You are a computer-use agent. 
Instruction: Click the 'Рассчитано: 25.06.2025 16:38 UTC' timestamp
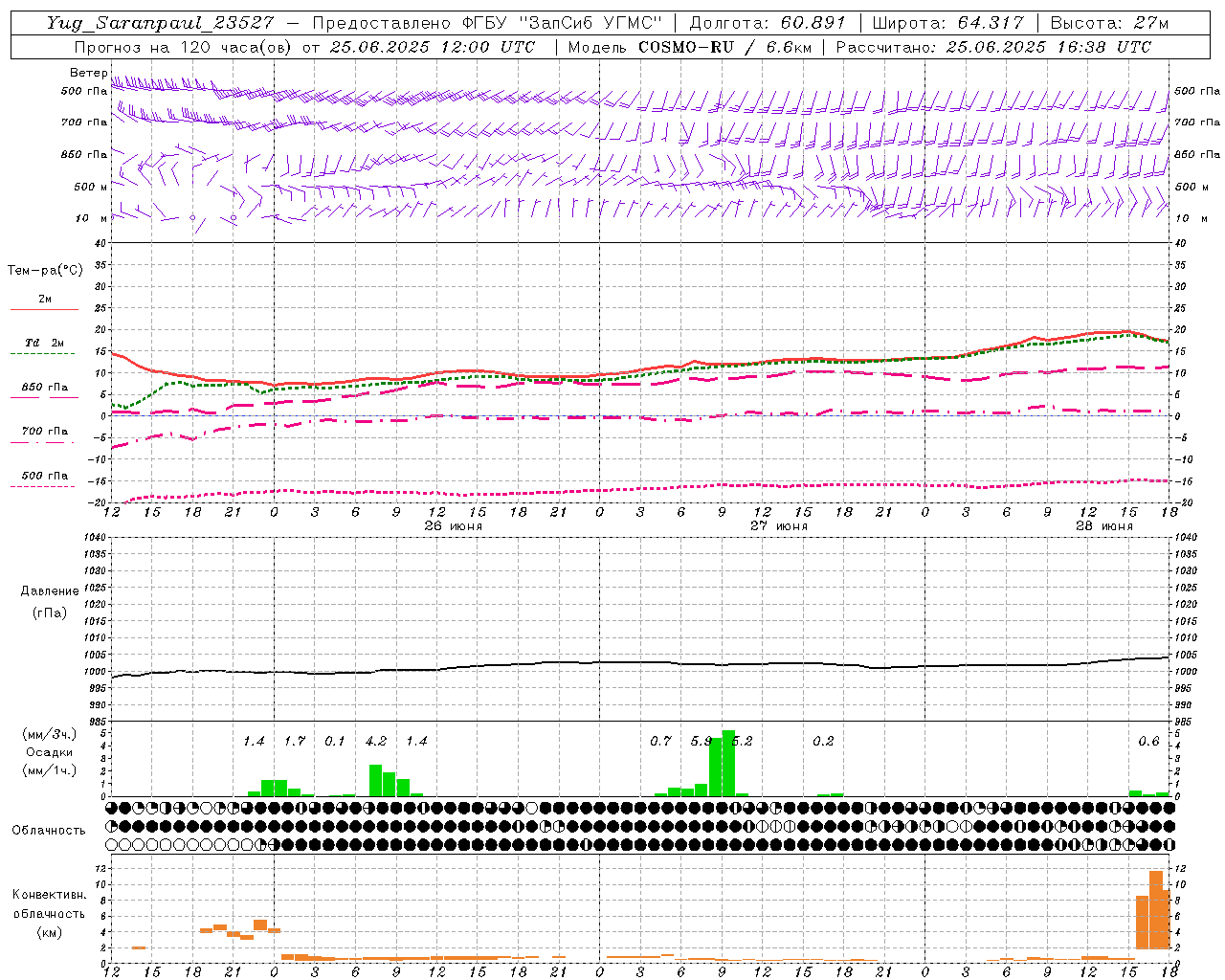993,47
